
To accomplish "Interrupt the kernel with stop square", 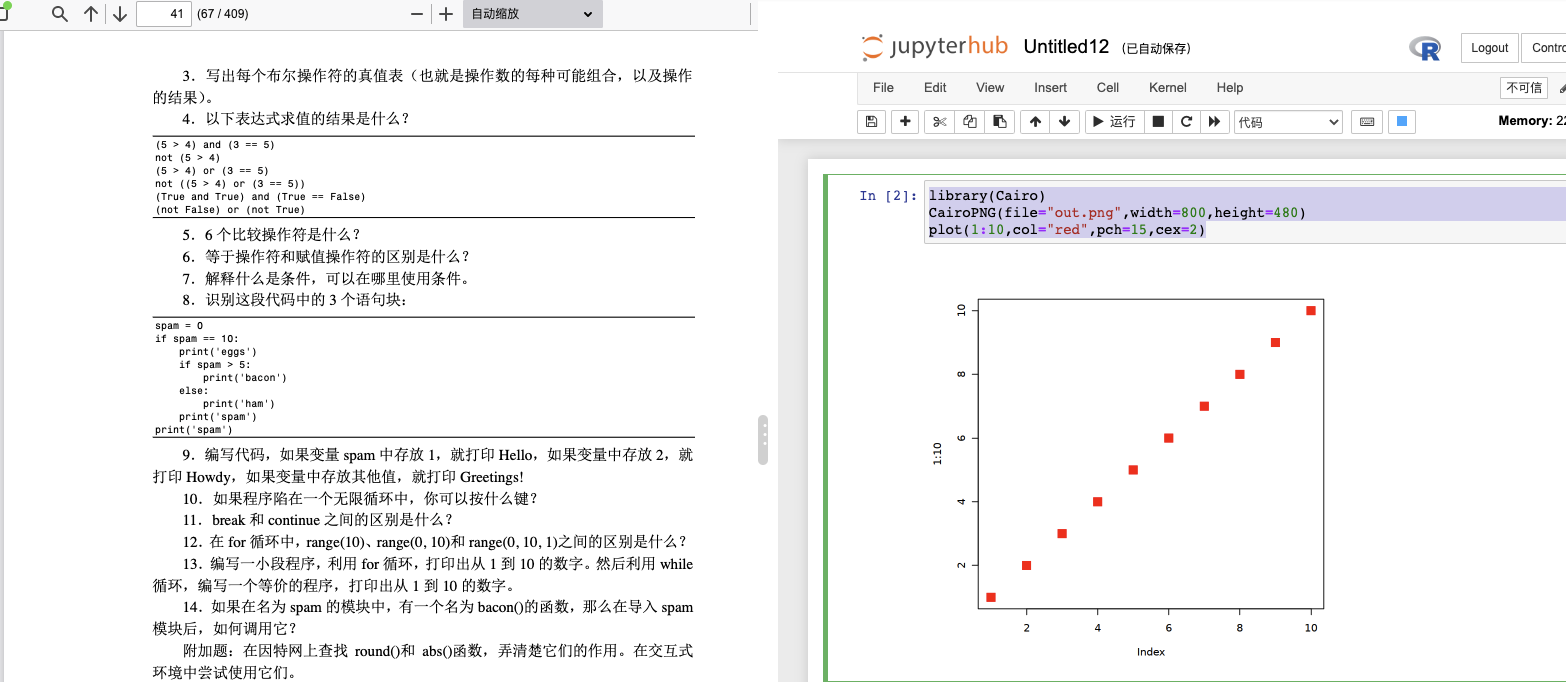I will 1158,122.
